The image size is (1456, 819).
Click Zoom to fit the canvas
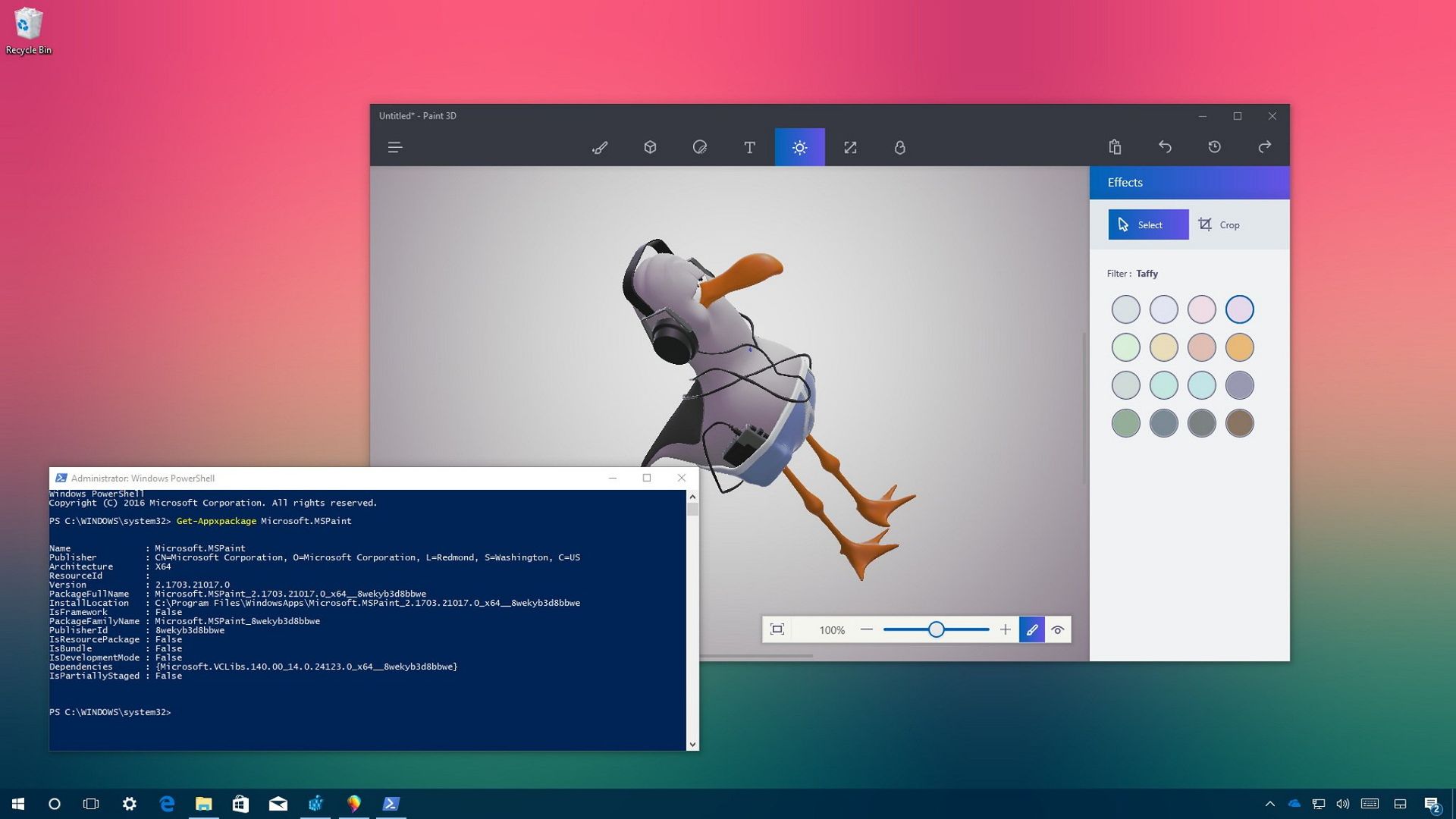[777, 629]
